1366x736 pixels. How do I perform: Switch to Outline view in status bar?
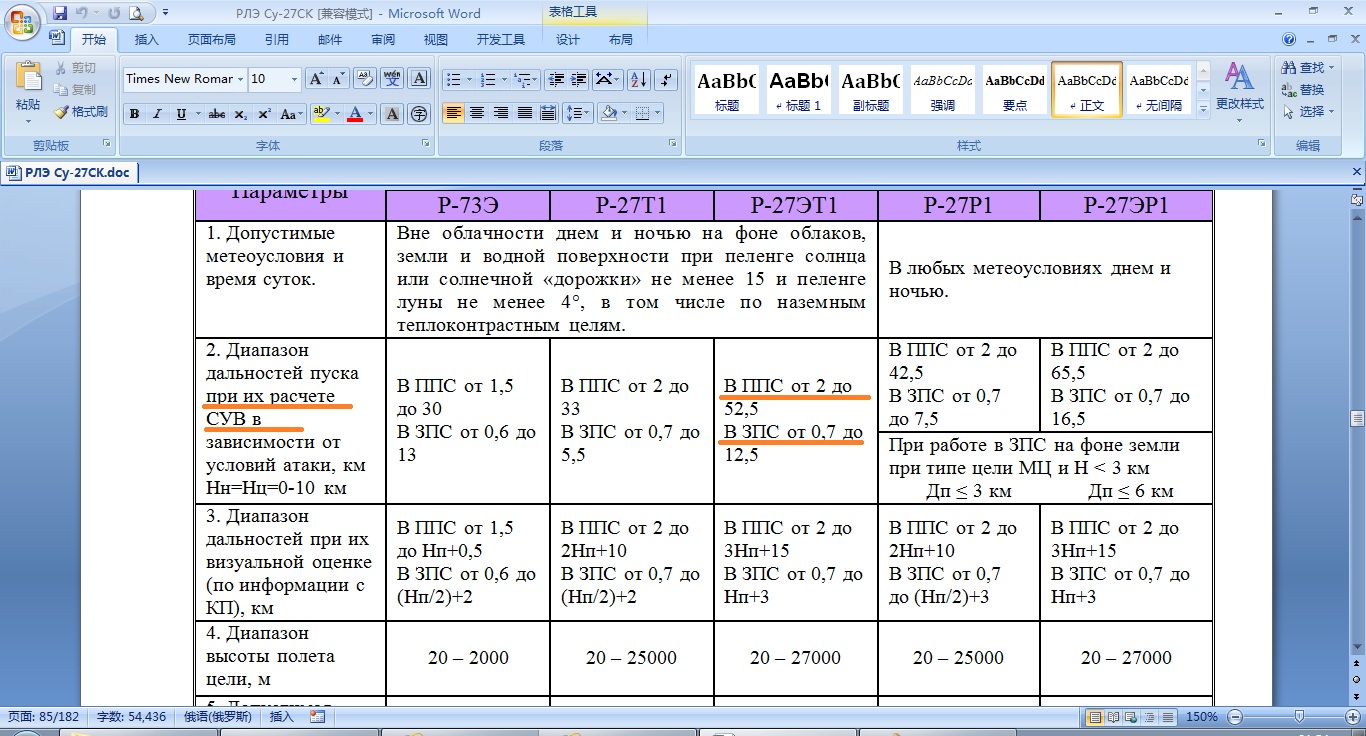[1149, 717]
